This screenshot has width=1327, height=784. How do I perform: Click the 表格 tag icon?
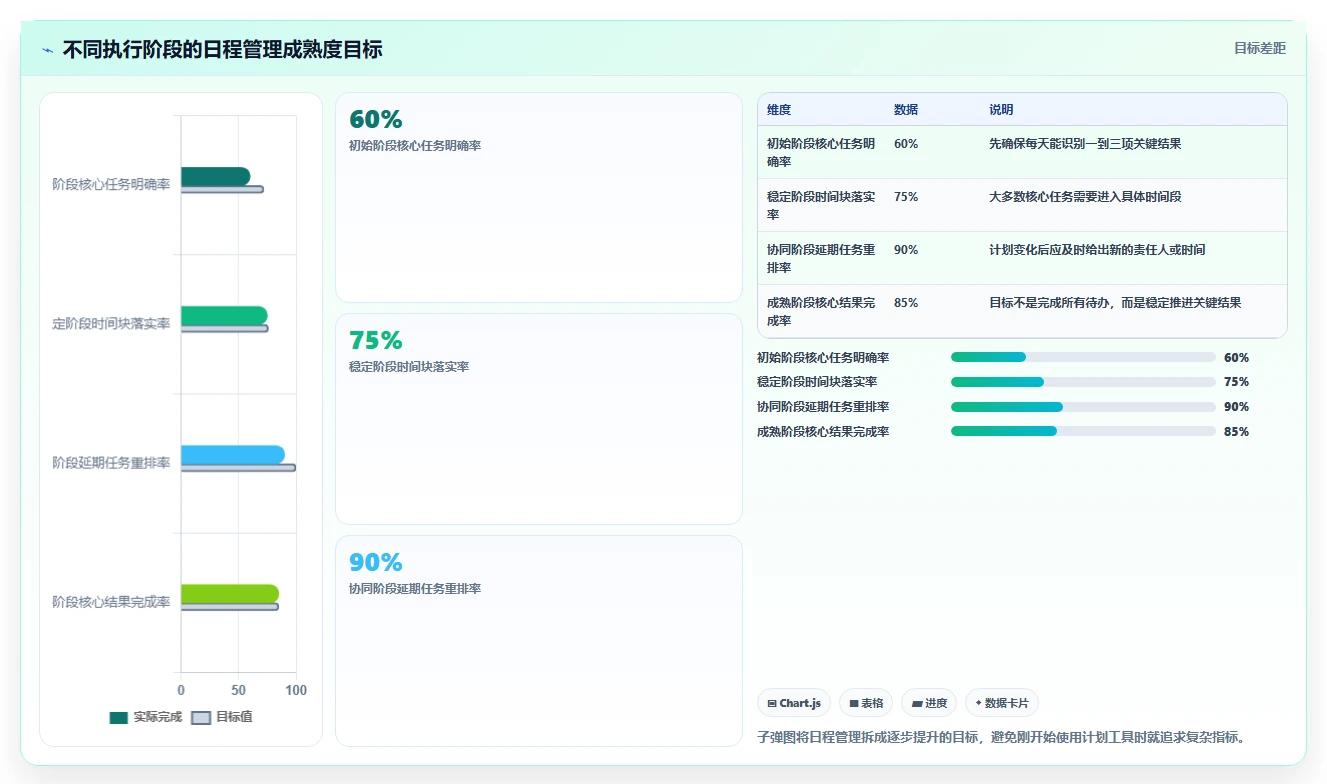point(853,704)
